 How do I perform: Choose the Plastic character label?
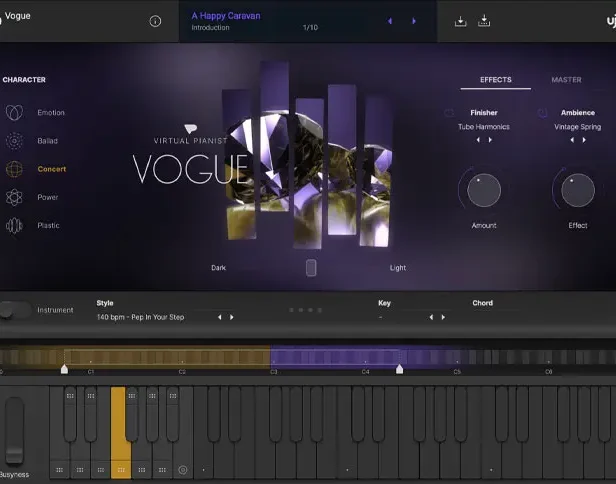48,226
